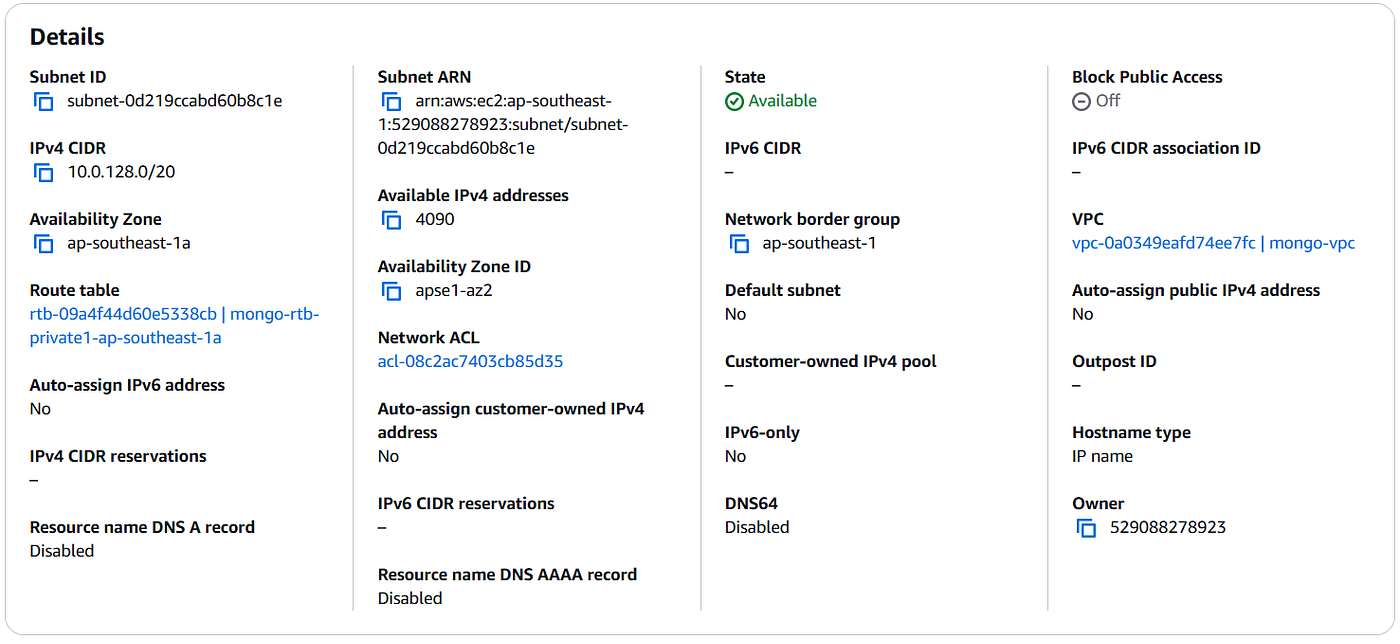Click the DNS64 Disabled value
Image resolution: width=1400 pixels, height=644 pixels.
point(757,528)
